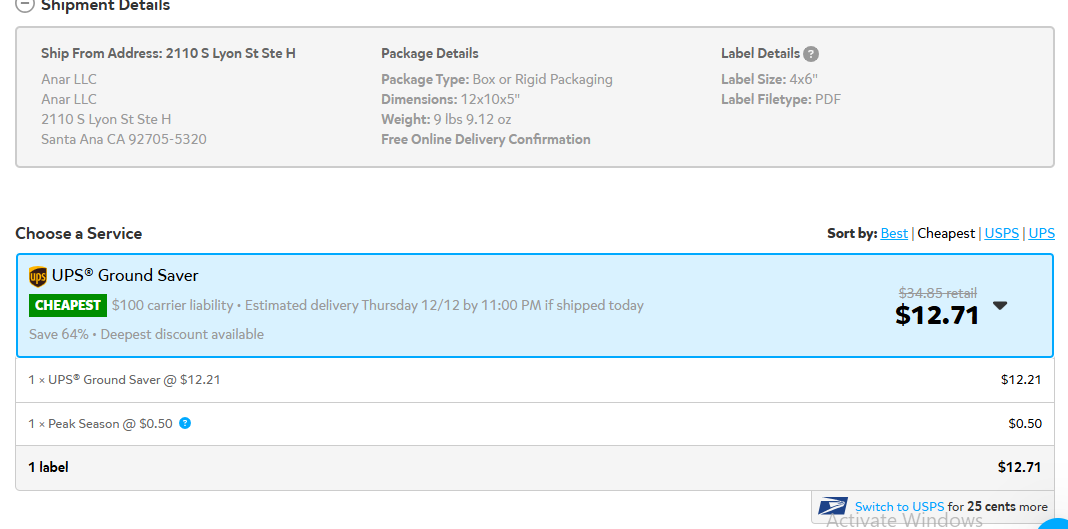Click the Peak Season info icon
The height and width of the screenshot is (529, 1068).
(185, 423)
